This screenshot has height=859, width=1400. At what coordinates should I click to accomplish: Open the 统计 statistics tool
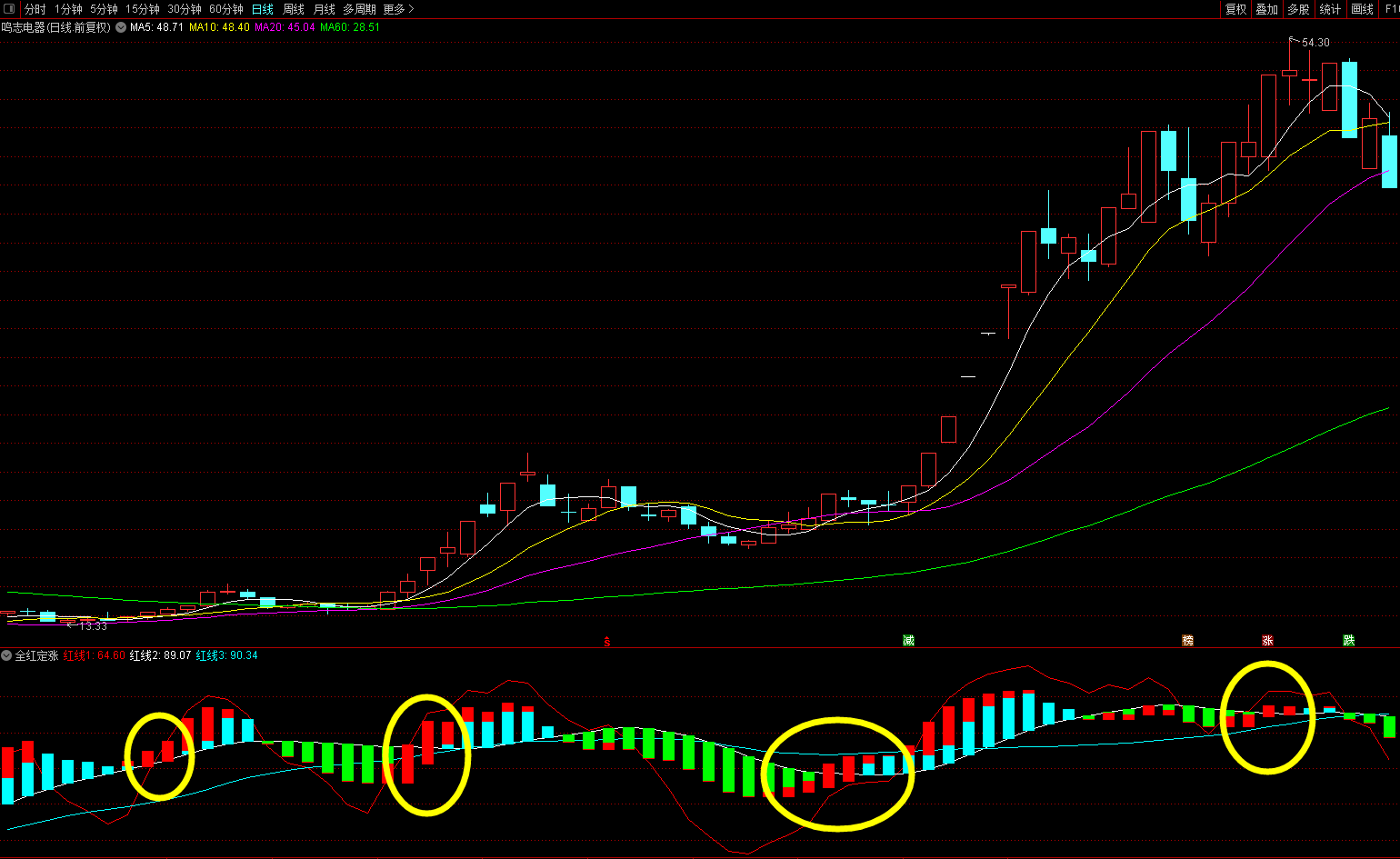click(x=1330, y=9)
